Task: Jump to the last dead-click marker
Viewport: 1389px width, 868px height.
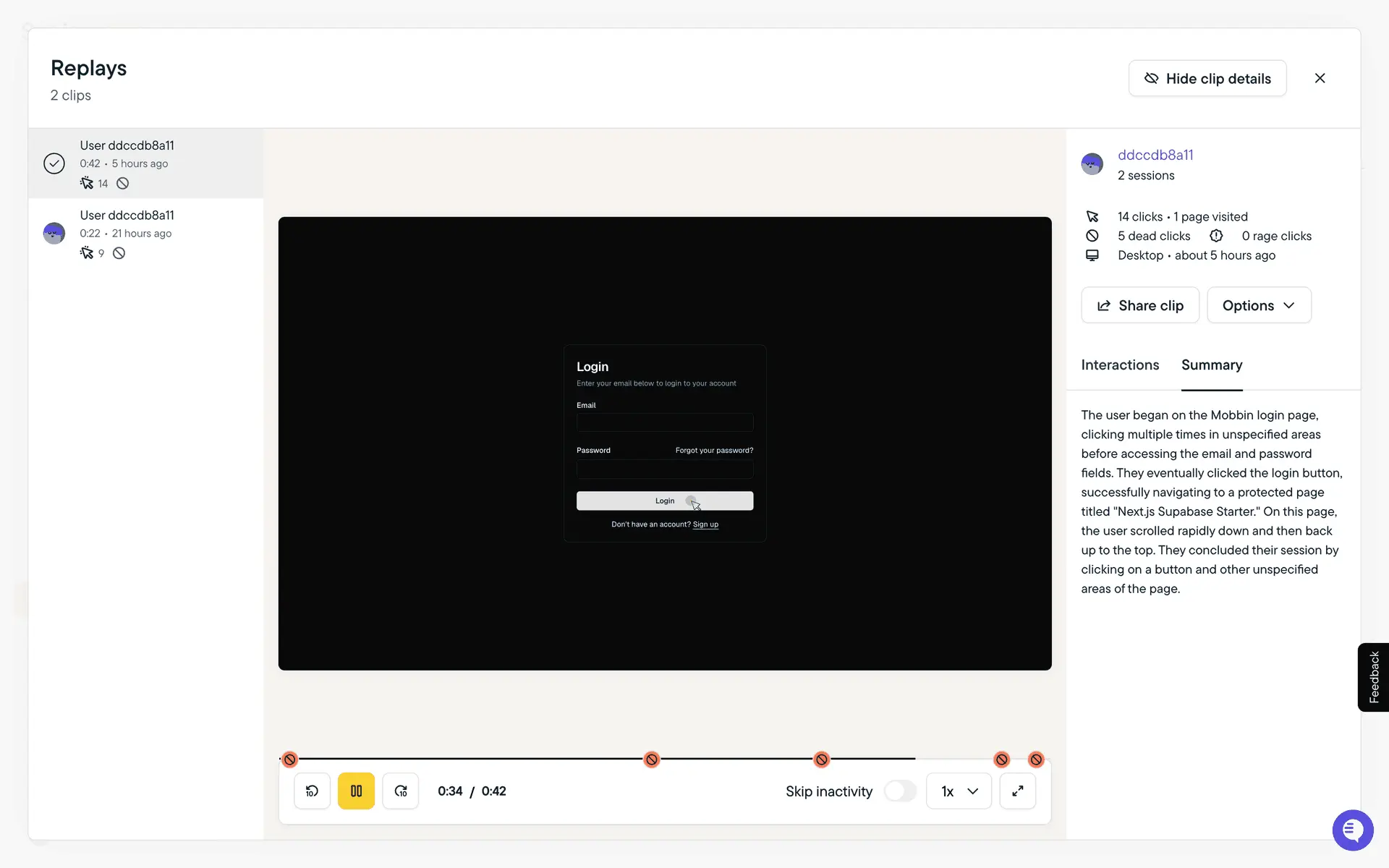Action: click(1036, 759)
